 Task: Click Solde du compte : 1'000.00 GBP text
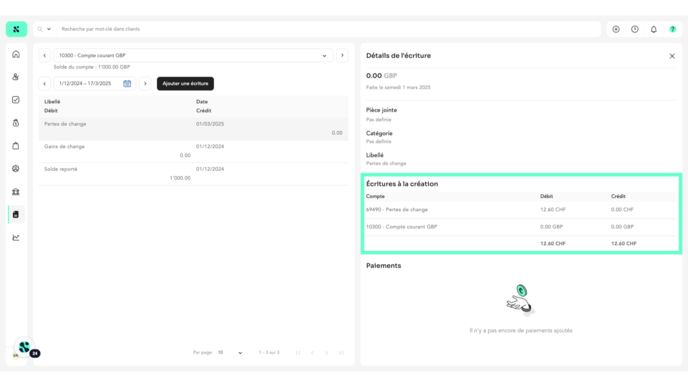92,67
